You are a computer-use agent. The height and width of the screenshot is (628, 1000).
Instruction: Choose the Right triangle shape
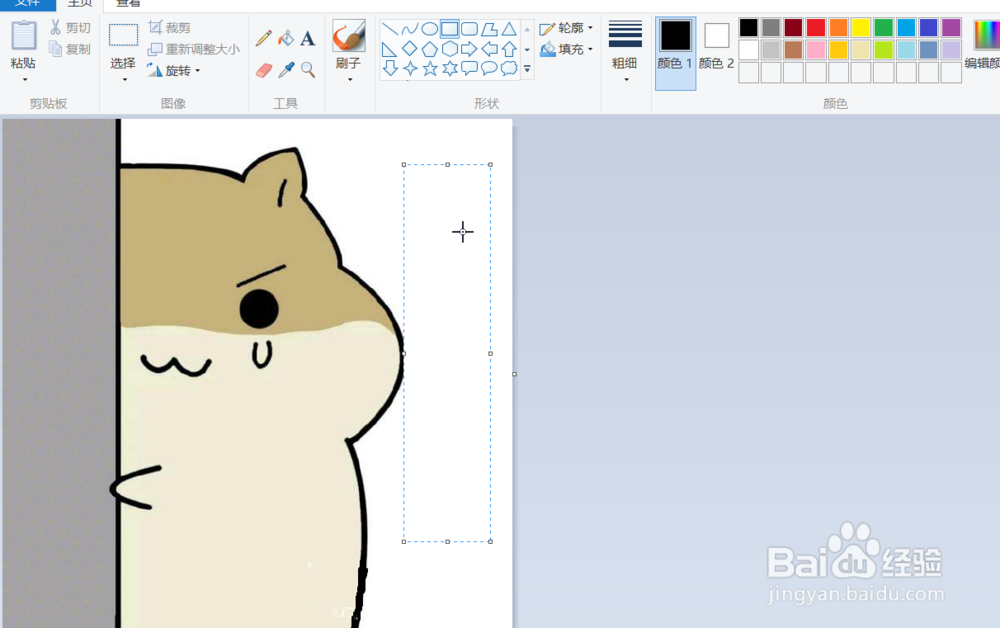pos(390,49)
